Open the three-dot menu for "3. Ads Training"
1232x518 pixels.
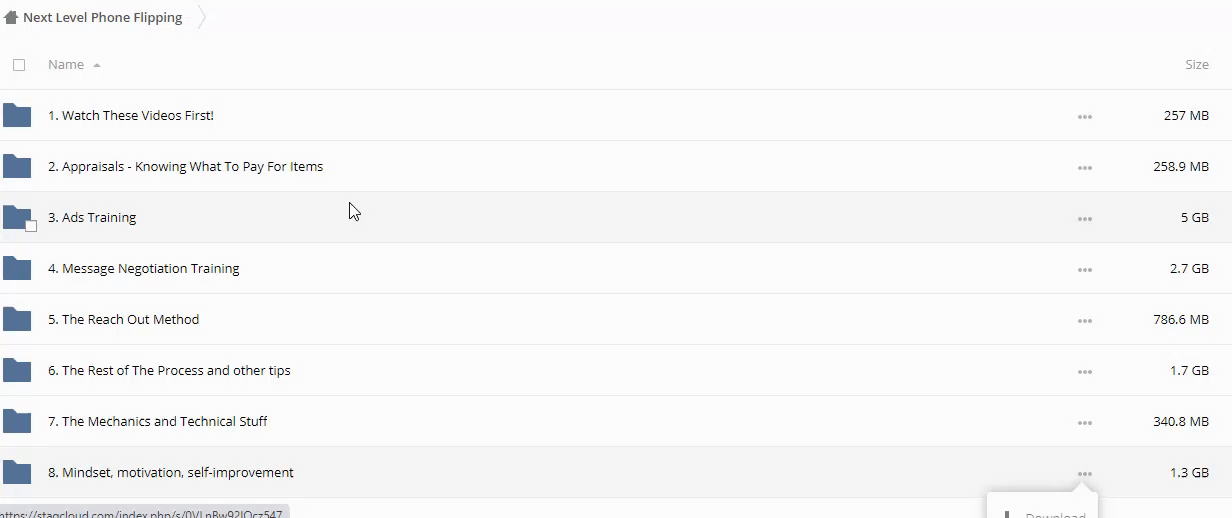click(x=1085, y=219)
